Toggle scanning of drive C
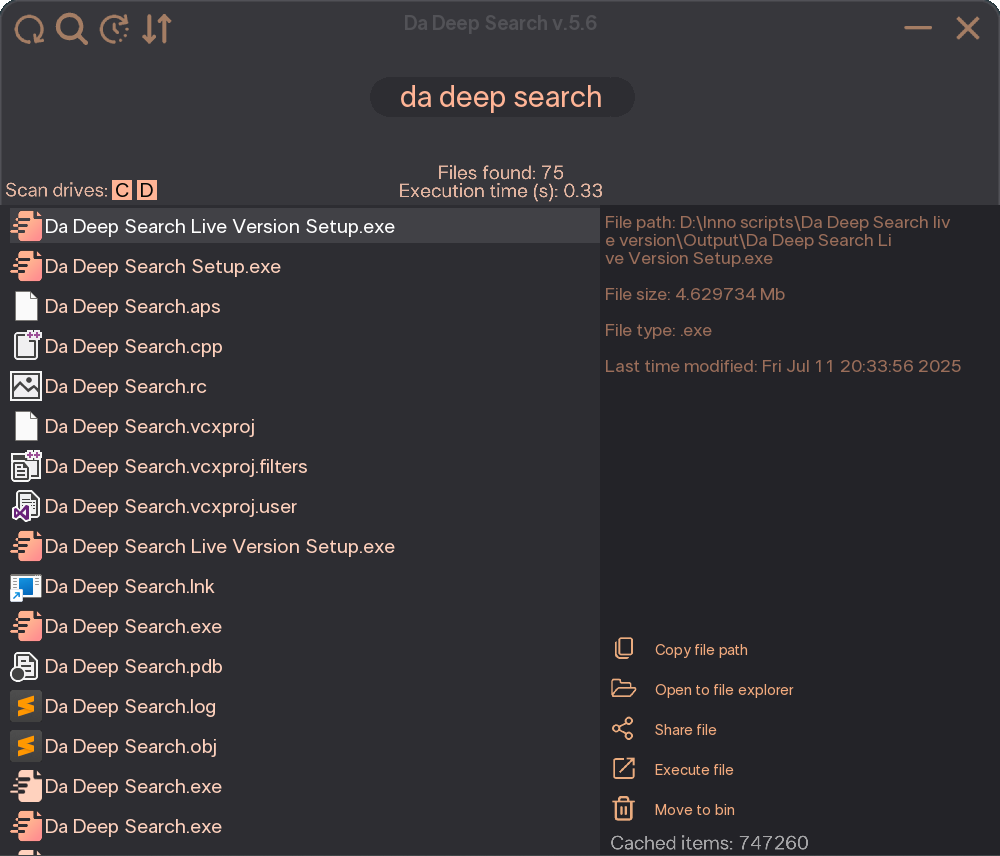This screenshot has height=856, width=1000. click(122, 190)
